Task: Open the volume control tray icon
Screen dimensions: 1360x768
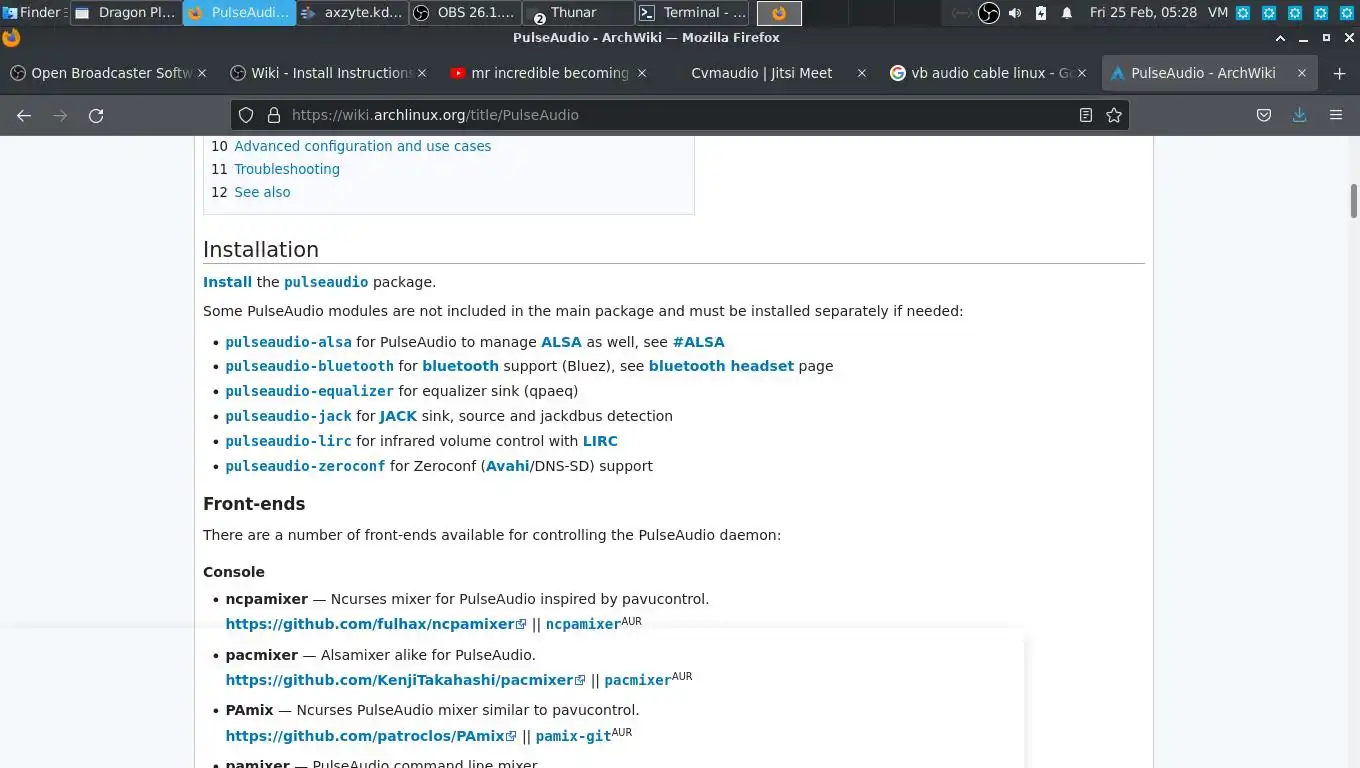Action: 1015,13
